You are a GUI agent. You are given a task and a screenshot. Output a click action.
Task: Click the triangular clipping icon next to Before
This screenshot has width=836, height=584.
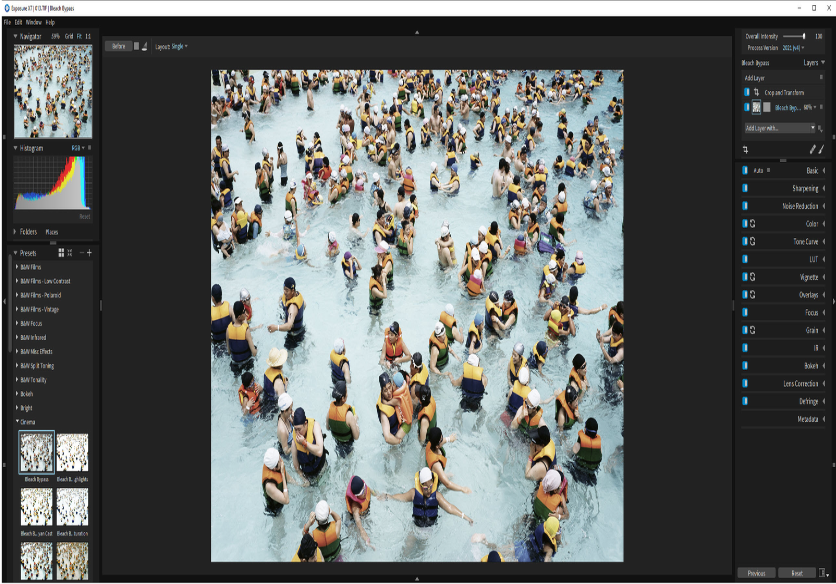pos(144,46)
